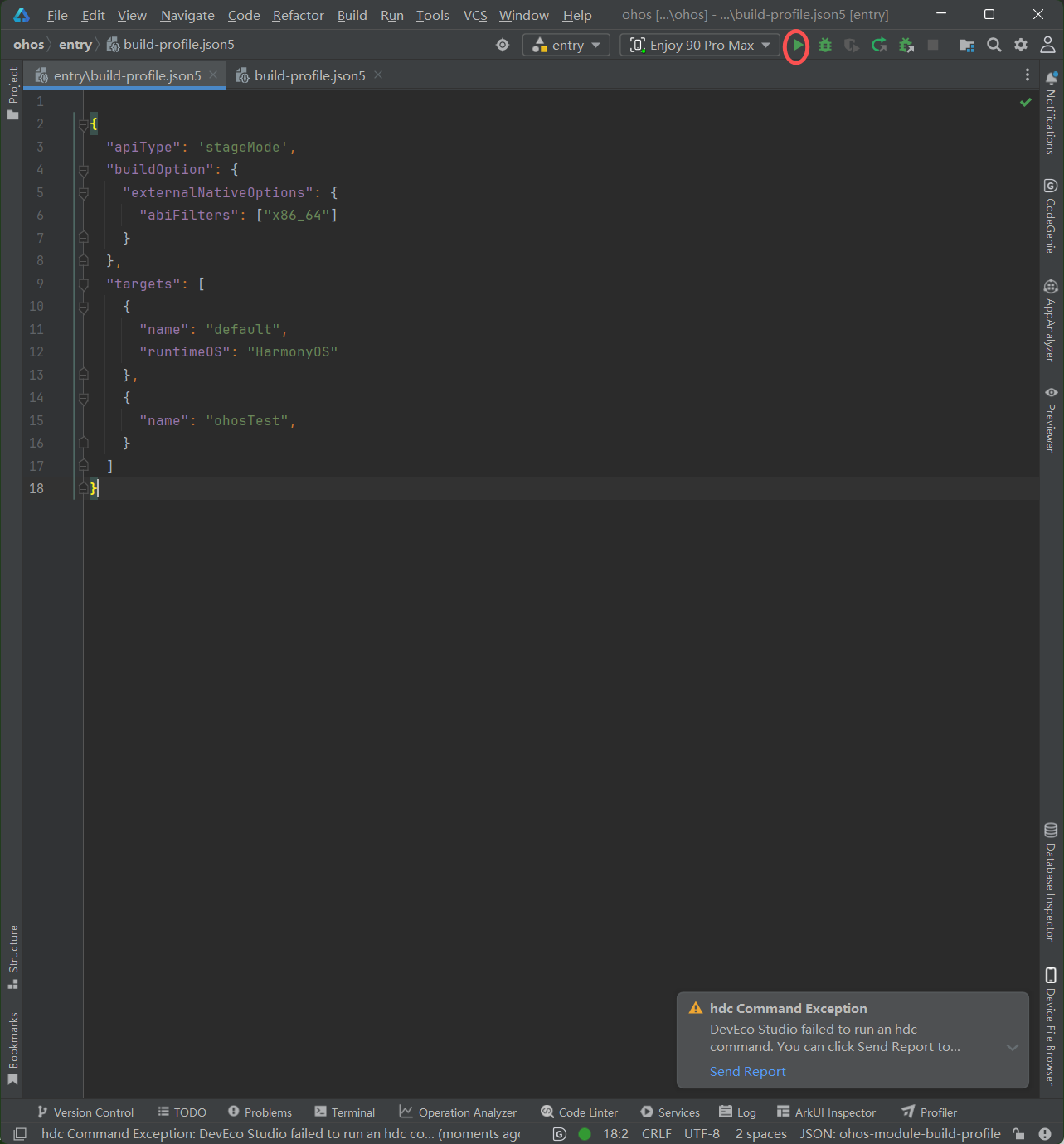
Task: Open the Bookmarks tool window
Action: point(12,1049)
